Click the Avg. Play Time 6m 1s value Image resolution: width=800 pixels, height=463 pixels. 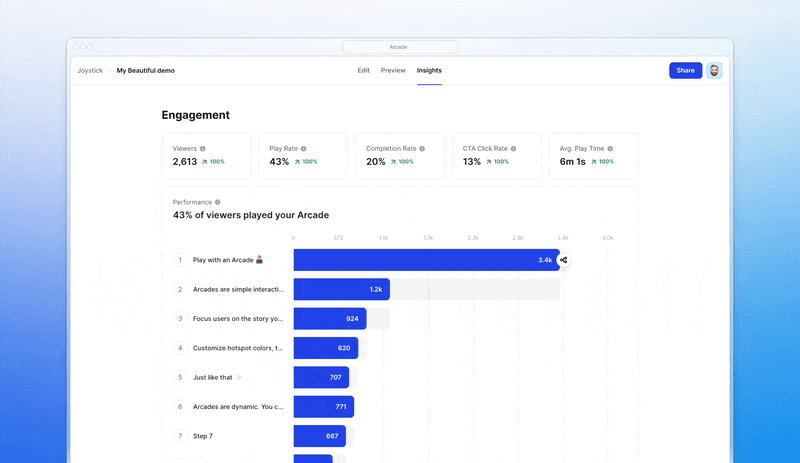572,162
